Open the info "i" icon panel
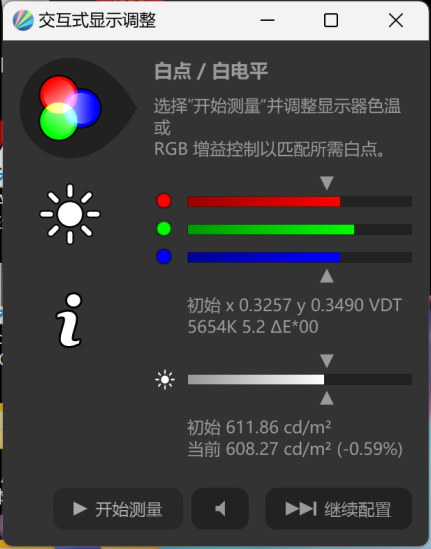The height and width of the screenshot is (549, 431). click(70, 320)
